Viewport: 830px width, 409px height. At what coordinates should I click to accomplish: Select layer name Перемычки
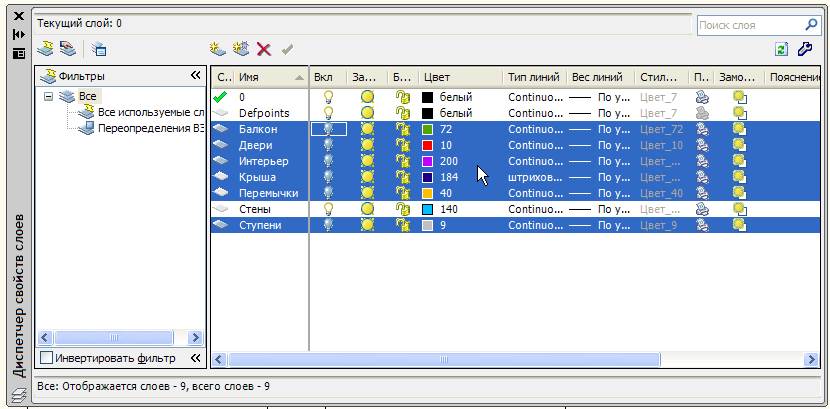[268, 193]
